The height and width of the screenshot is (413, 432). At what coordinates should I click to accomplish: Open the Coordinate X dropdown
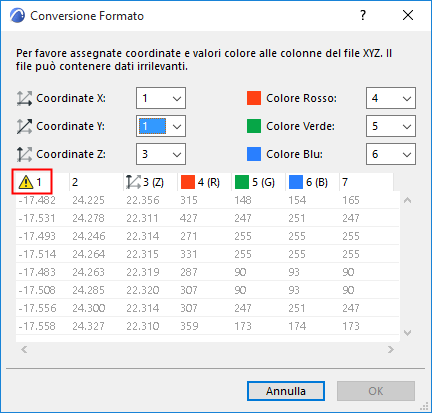[161, 98]
